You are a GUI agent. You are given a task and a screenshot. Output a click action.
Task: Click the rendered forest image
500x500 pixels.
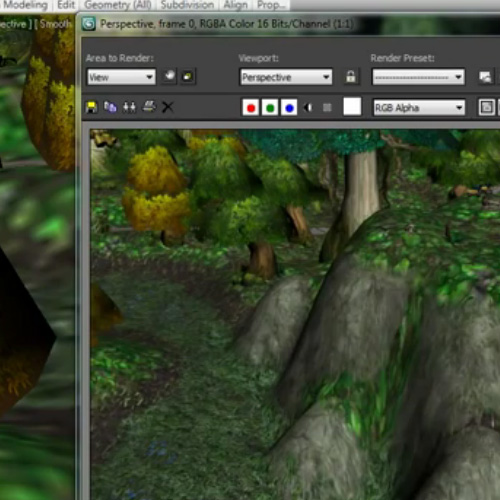coord(295,313)
